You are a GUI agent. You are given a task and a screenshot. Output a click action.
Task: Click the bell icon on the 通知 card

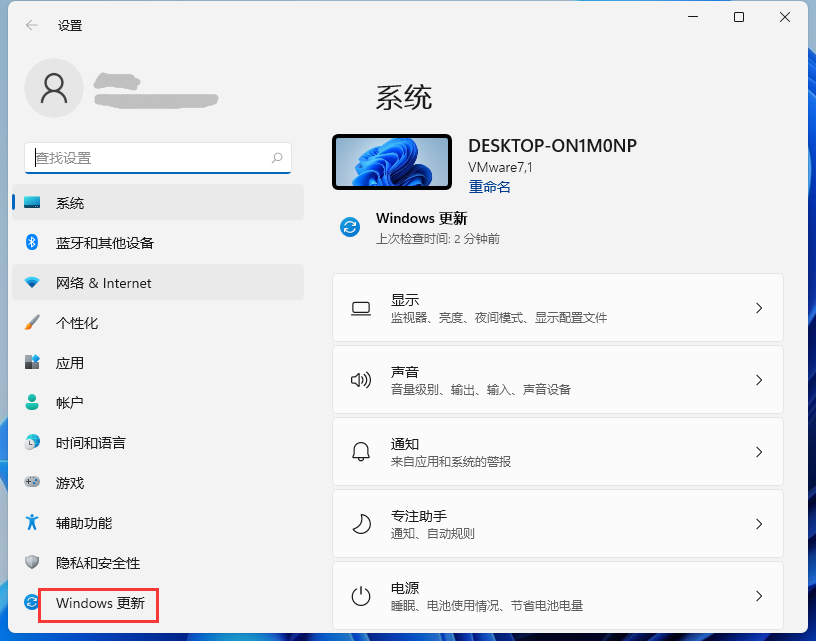tap(360, 451)
